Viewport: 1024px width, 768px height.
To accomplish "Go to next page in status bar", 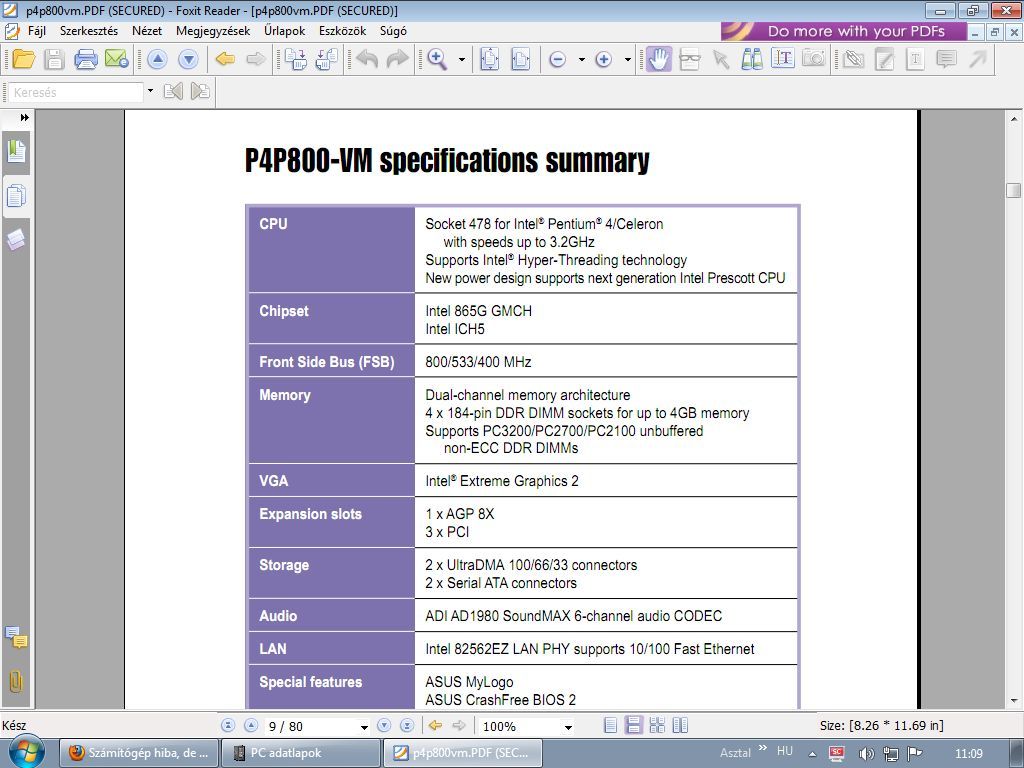I will coord(384,726).
